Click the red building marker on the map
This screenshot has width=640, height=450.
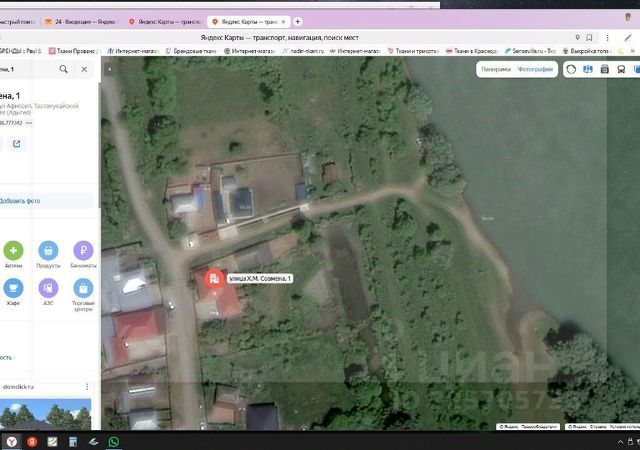point(214,279)
